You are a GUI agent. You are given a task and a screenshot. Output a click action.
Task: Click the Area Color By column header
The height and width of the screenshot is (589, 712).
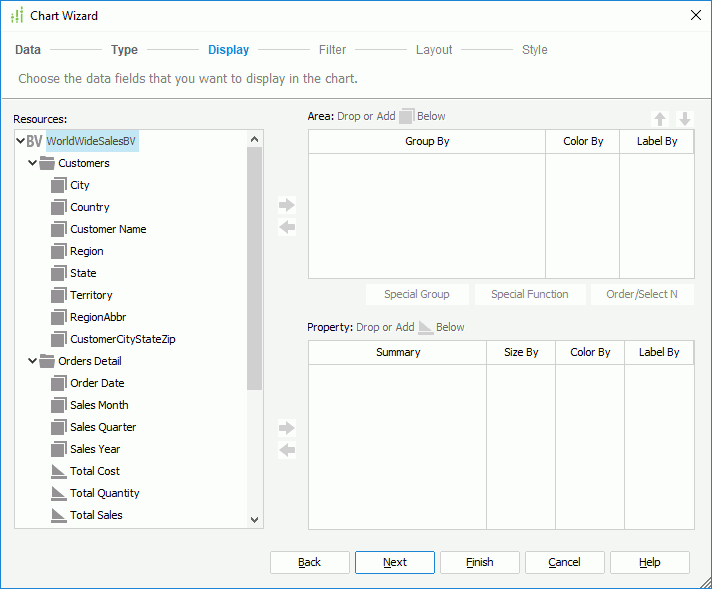[583, 142]
